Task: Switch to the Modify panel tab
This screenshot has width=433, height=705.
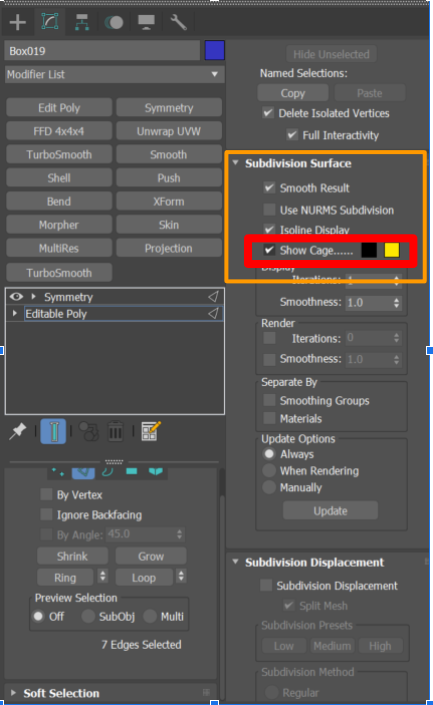Action: 50,22
